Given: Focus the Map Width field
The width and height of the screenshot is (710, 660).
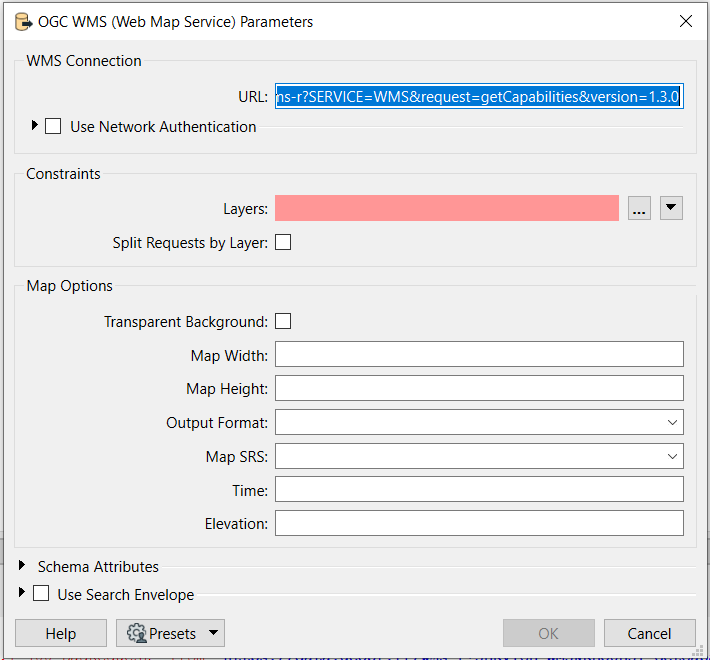Looking at the screenshot, I should (x=479, y=355).
